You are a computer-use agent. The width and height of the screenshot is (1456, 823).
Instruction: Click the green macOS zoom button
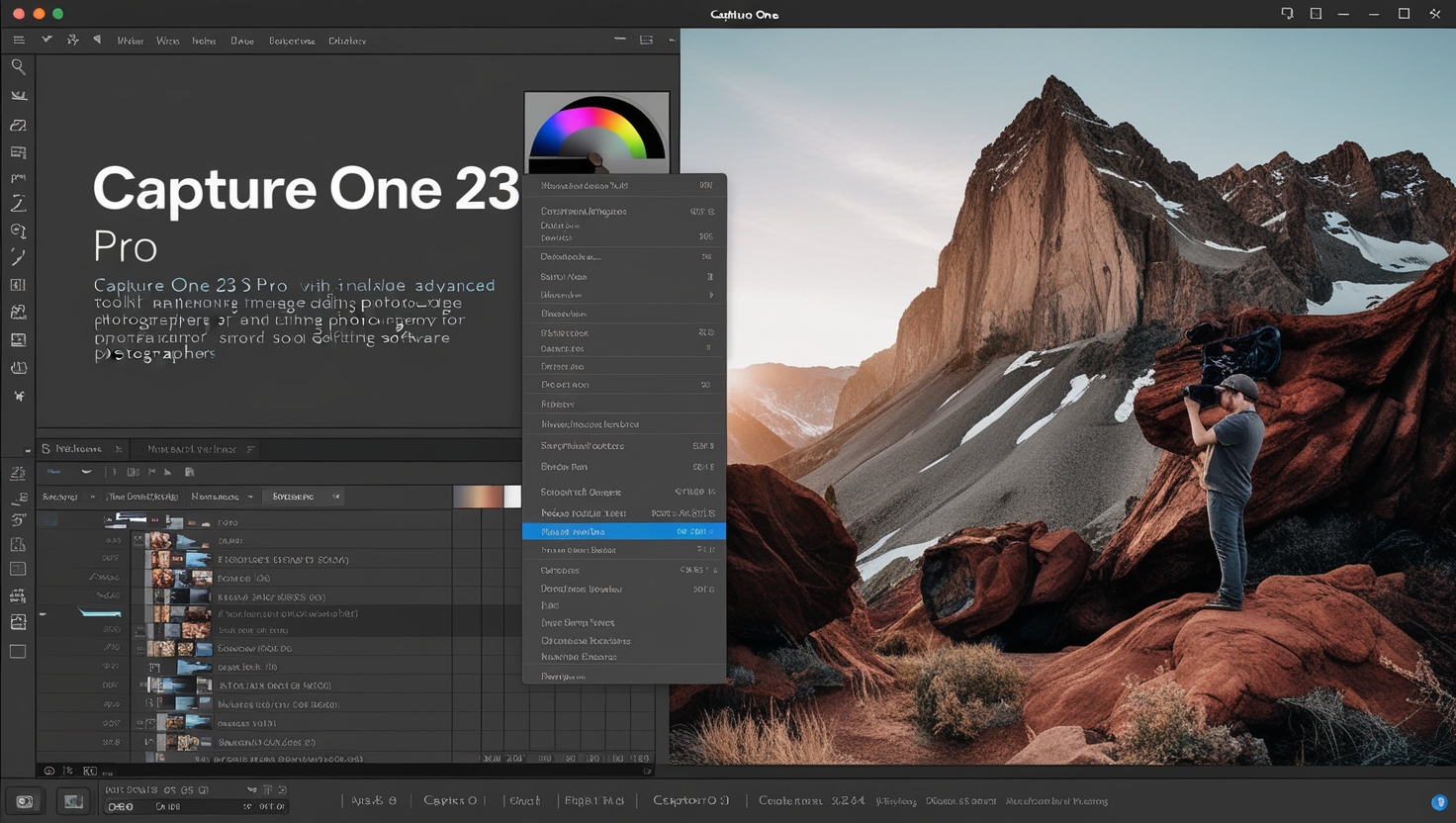tap(57, 14)
